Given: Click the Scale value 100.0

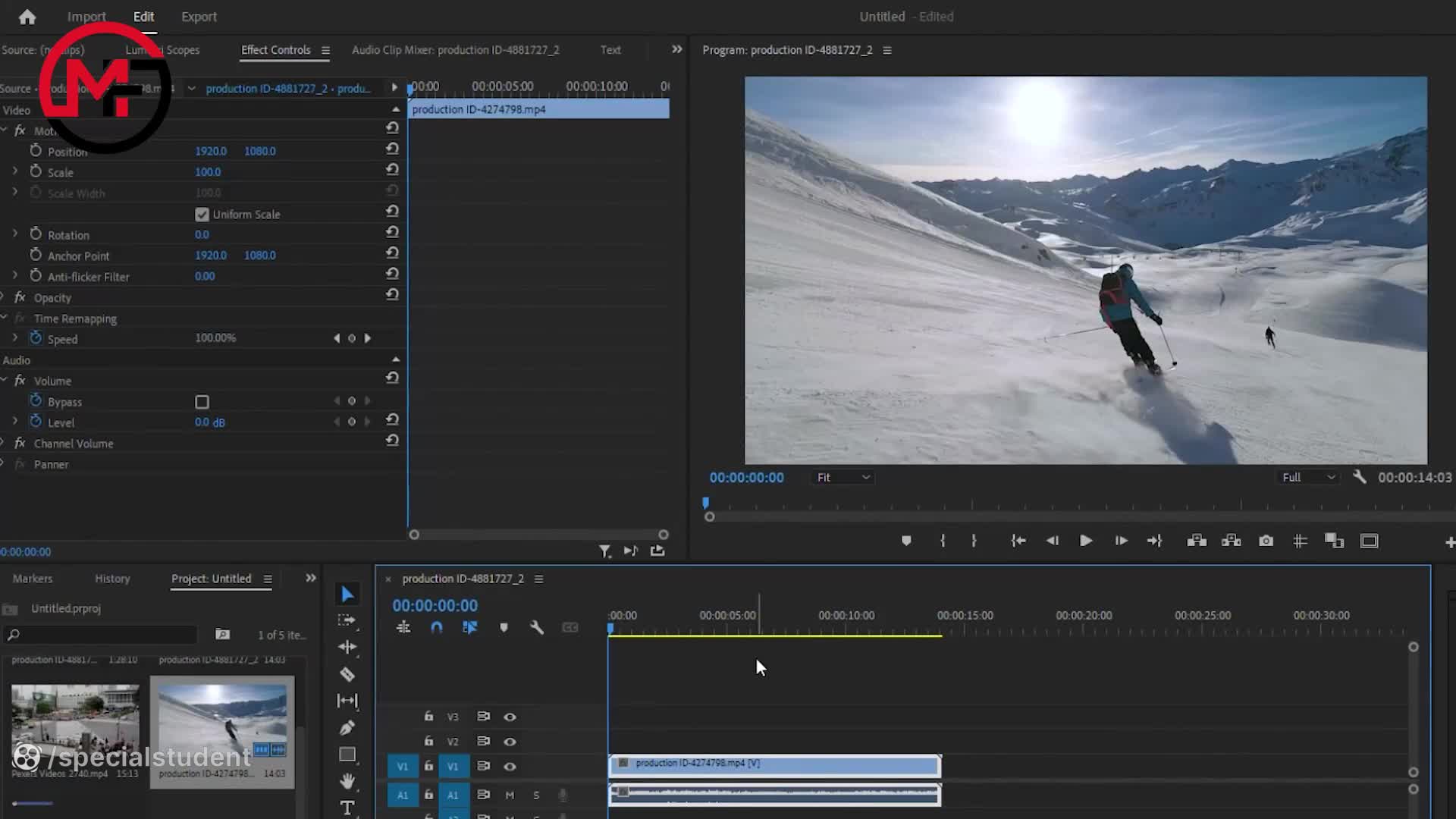Looking at the screenshot, I should (208, 172).
